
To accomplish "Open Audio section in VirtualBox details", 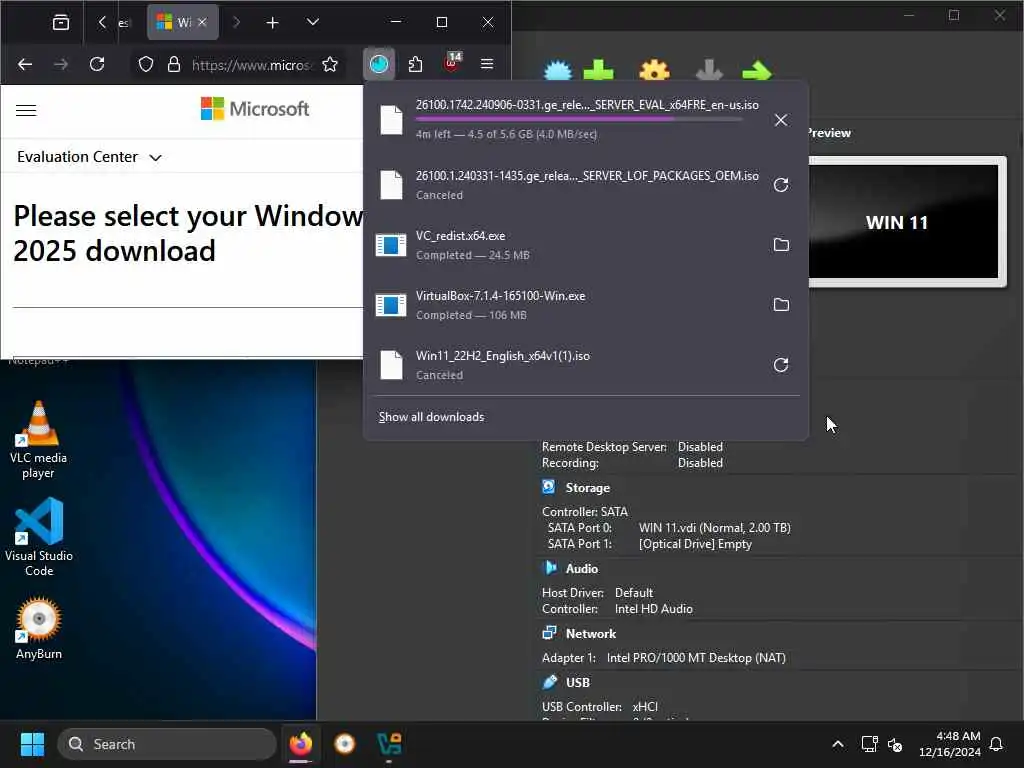I will coord(581,569).
